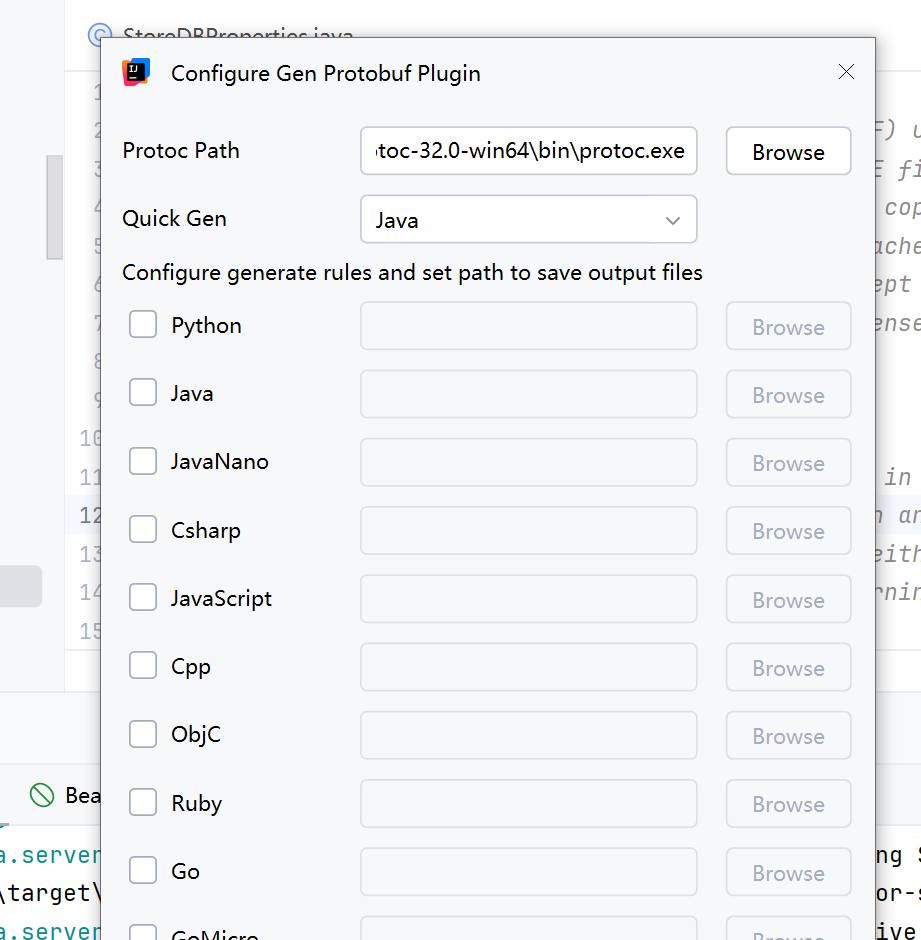Click the StoreDBProperties.java class file icon
Screen dimensions: 921x940
click(x=99, y=36)
